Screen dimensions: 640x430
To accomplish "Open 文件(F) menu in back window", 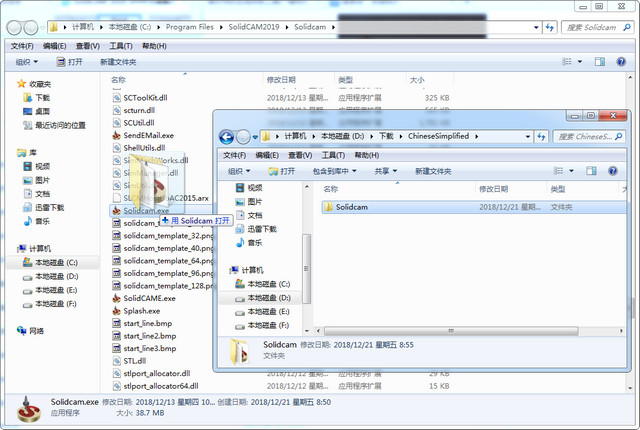I will click(x=22, y=46).
